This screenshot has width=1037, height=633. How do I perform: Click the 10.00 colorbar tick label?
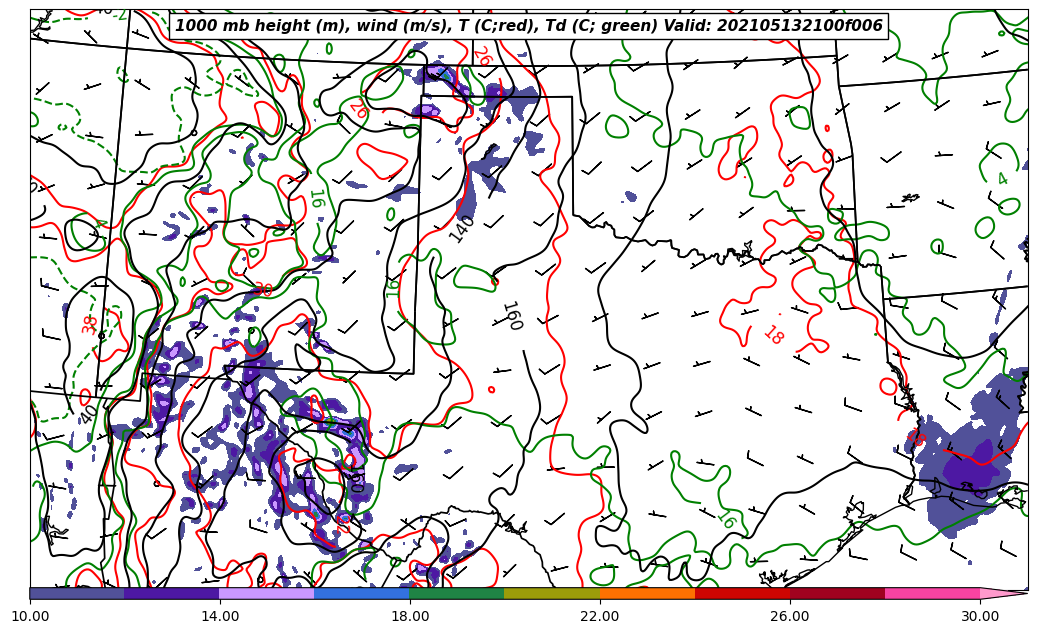pyautogui.click(x=30, y=616)
